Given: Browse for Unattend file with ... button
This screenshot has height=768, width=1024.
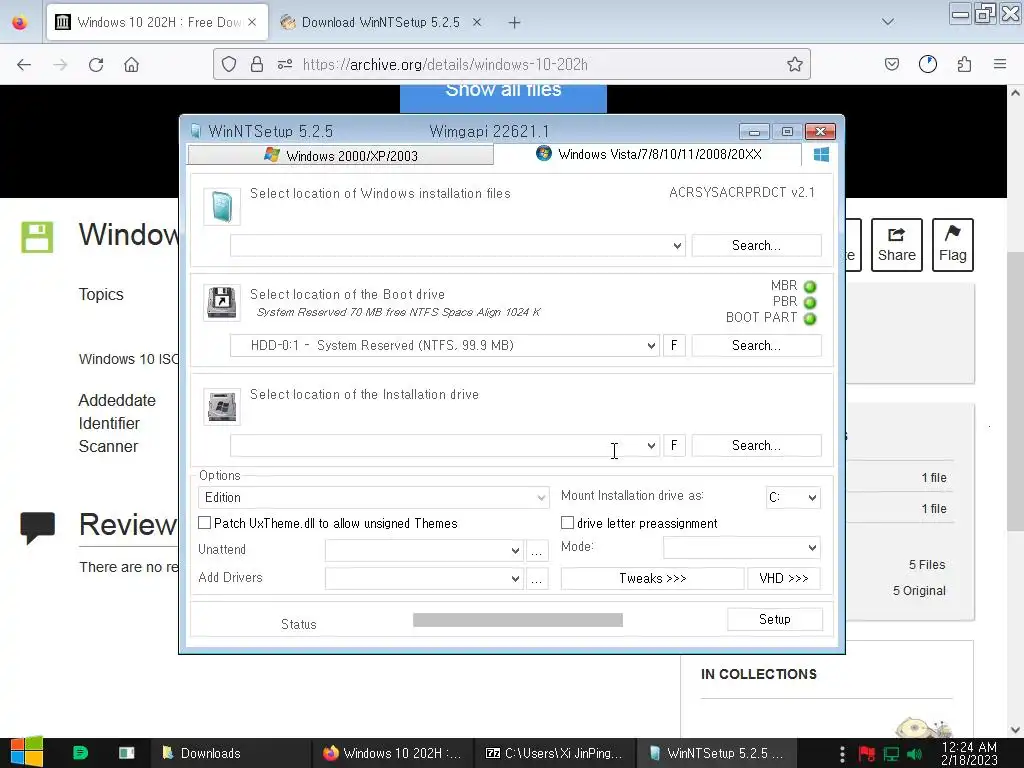Looking at the screenshot, I should (x=536, y=551).
